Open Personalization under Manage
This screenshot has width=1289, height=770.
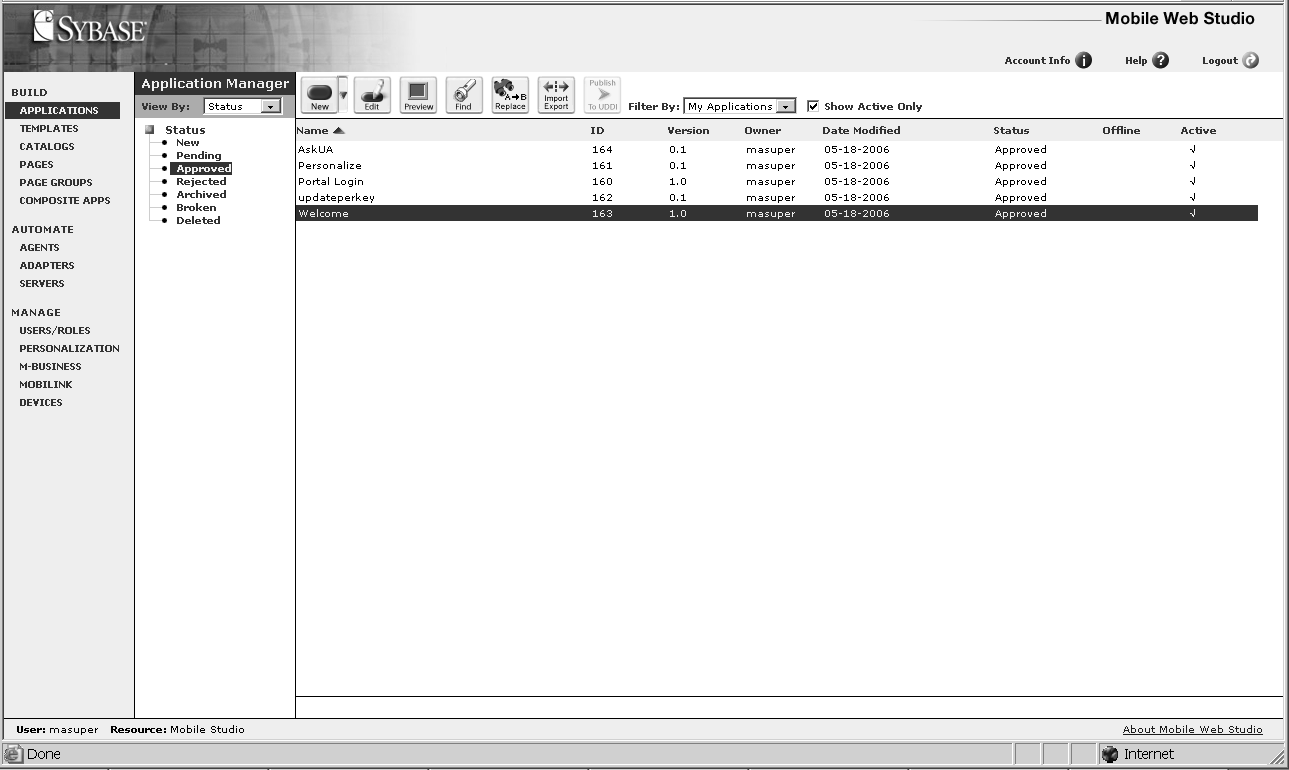click(69, 348)
